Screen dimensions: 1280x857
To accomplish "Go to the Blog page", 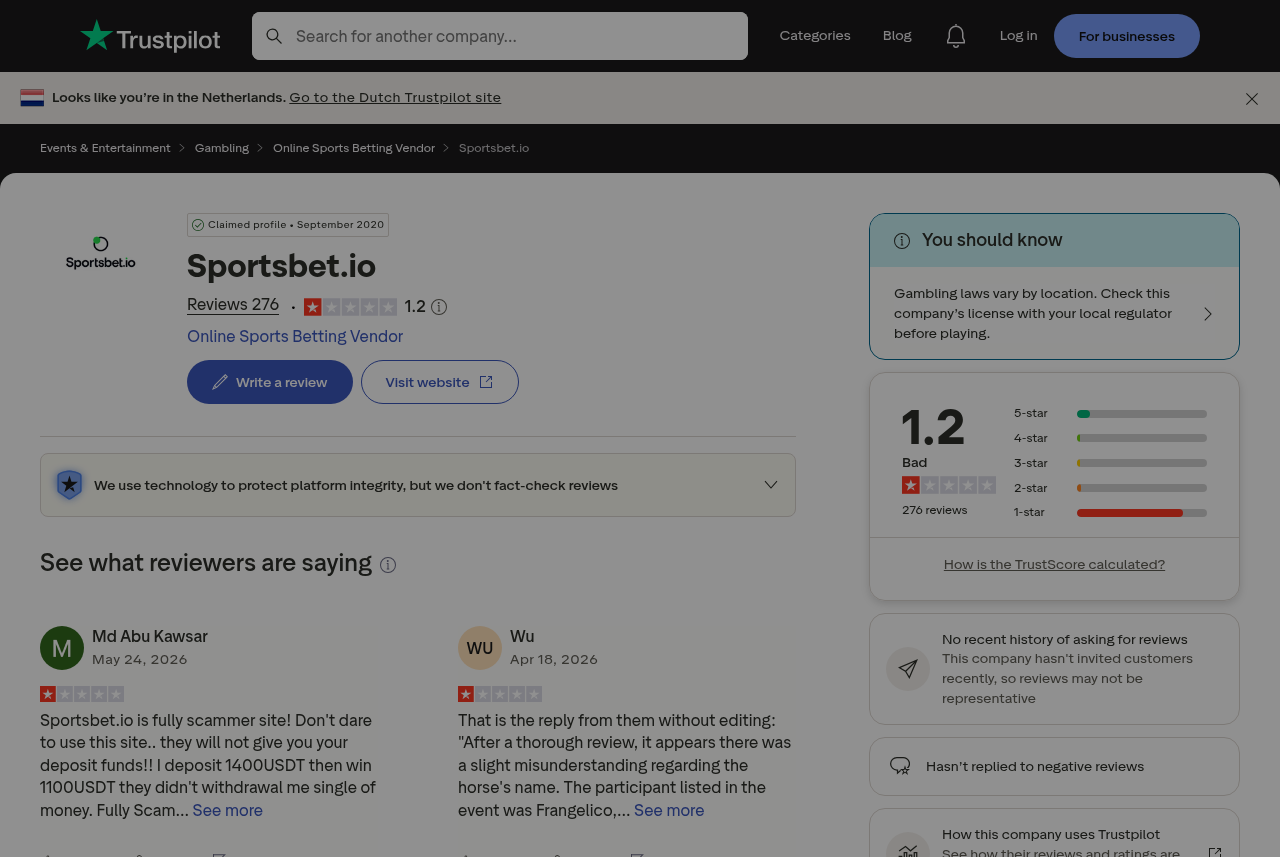I will 897,36.
